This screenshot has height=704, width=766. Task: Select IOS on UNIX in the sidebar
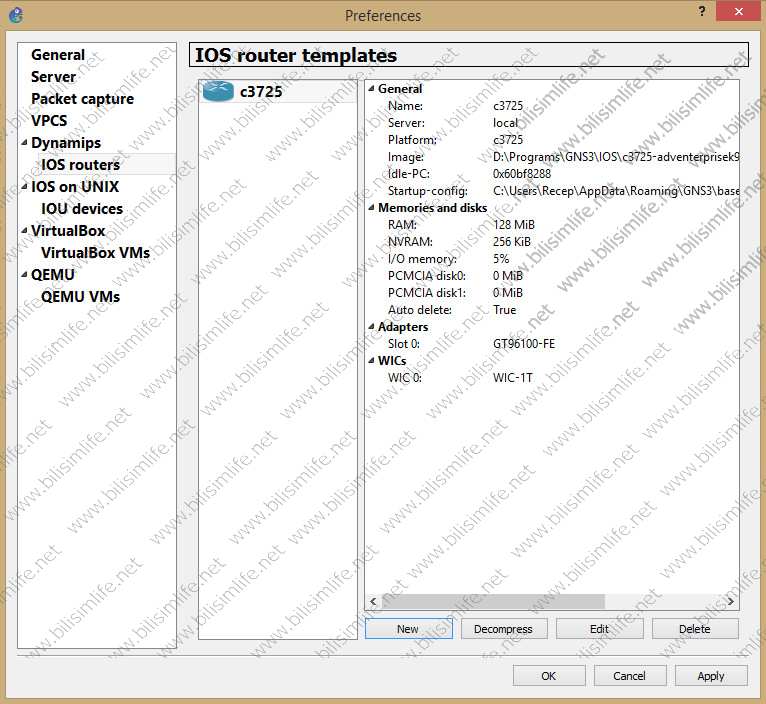point(75,187)
